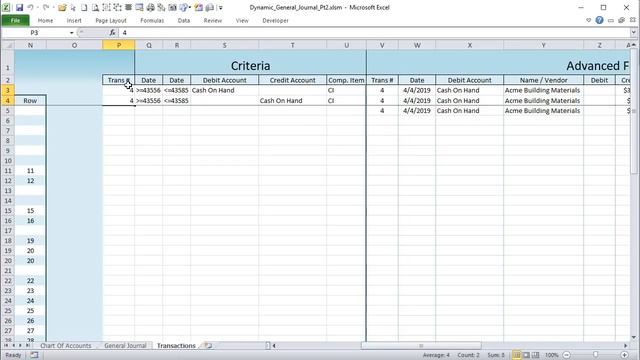Open the Data ribbon tab
The width and height of the screenshot is (640, 360).
coord(184,20)
